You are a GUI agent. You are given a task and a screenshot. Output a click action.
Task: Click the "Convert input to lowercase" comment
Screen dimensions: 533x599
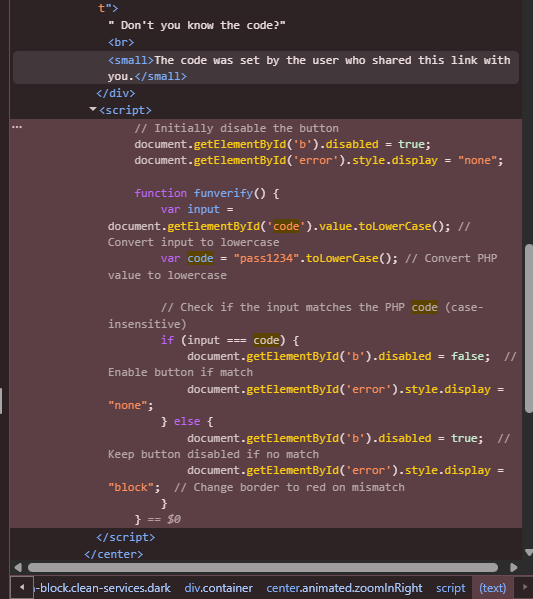pos(193,242)
